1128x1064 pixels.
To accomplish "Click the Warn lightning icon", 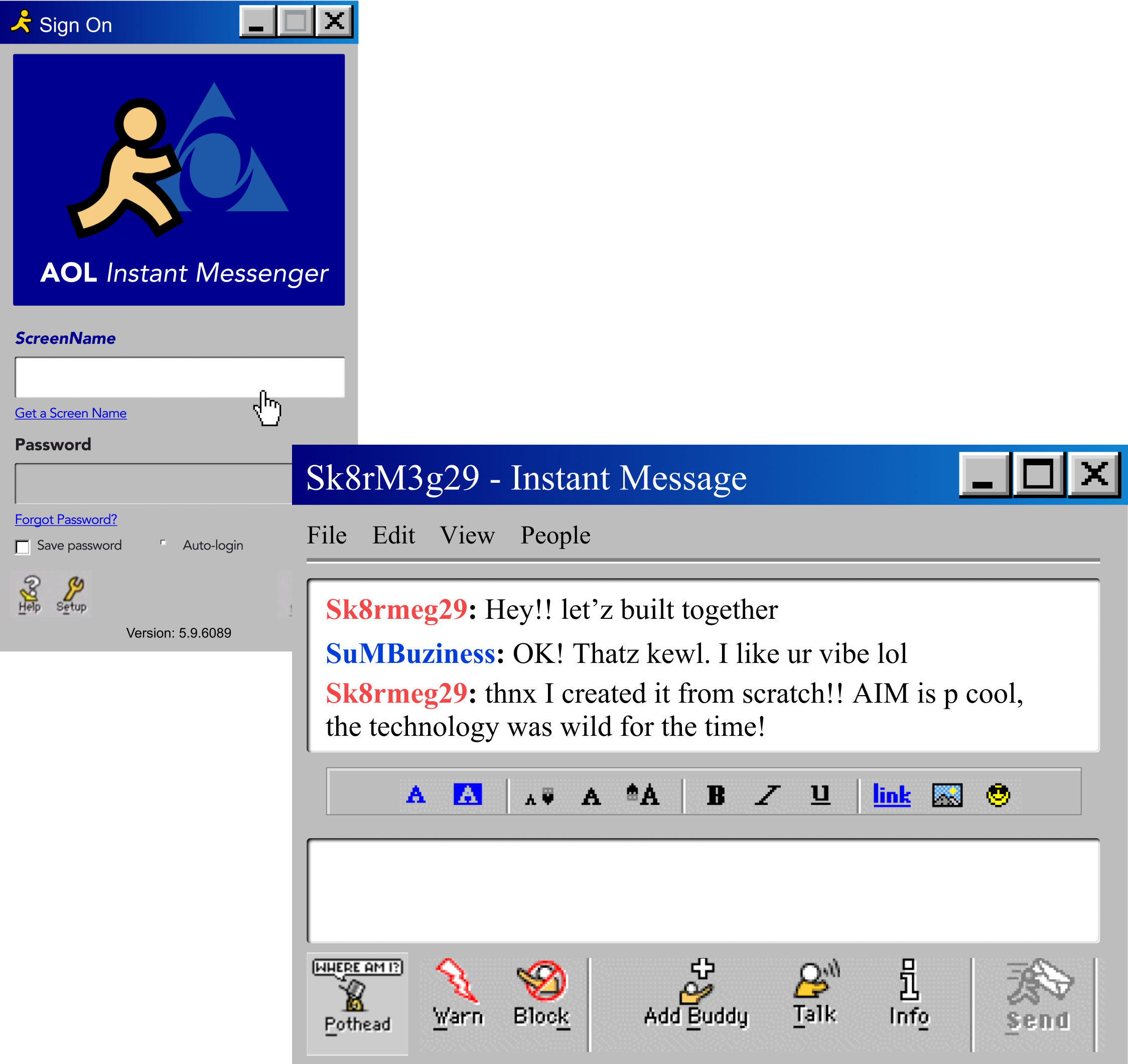I will point(459,993).
